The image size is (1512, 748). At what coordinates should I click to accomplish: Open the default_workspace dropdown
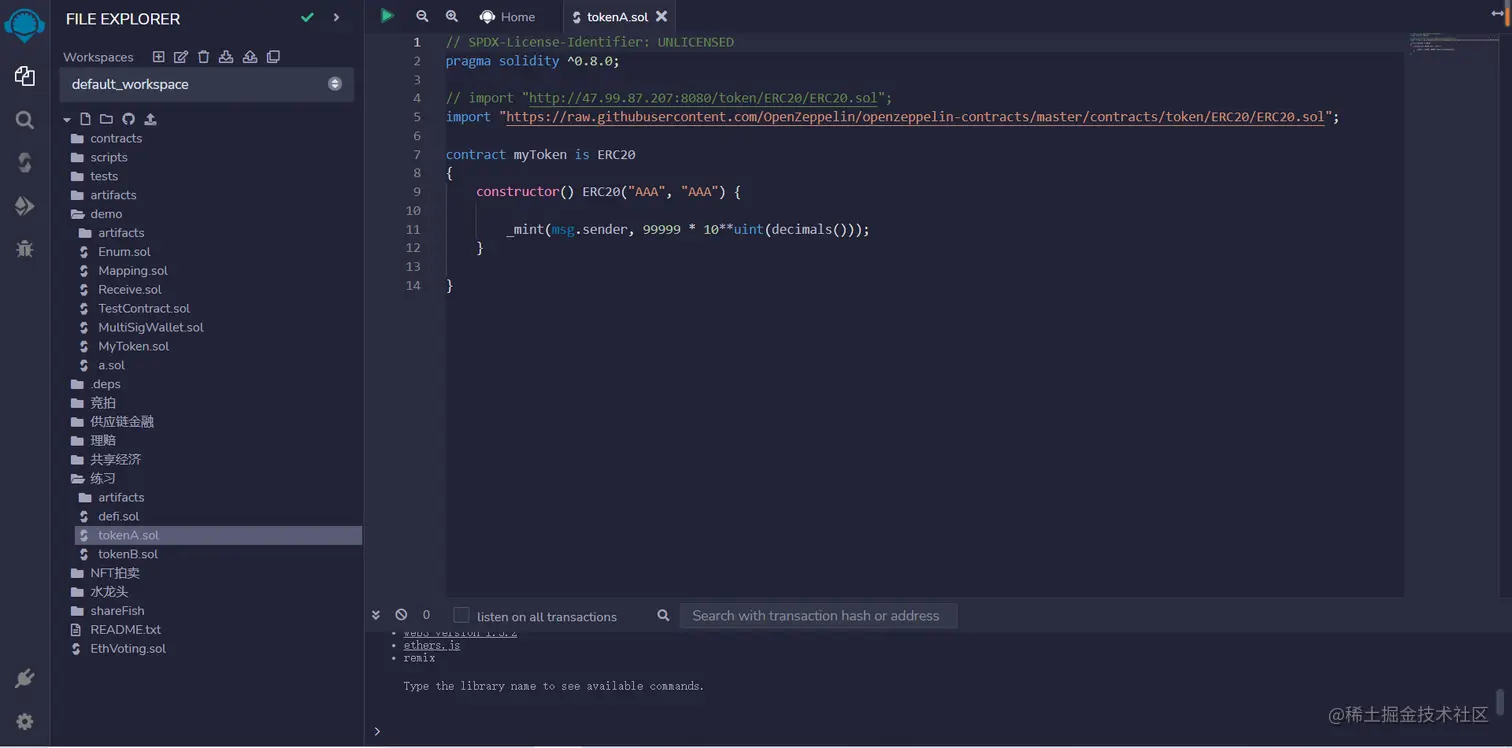coord(206,84)
